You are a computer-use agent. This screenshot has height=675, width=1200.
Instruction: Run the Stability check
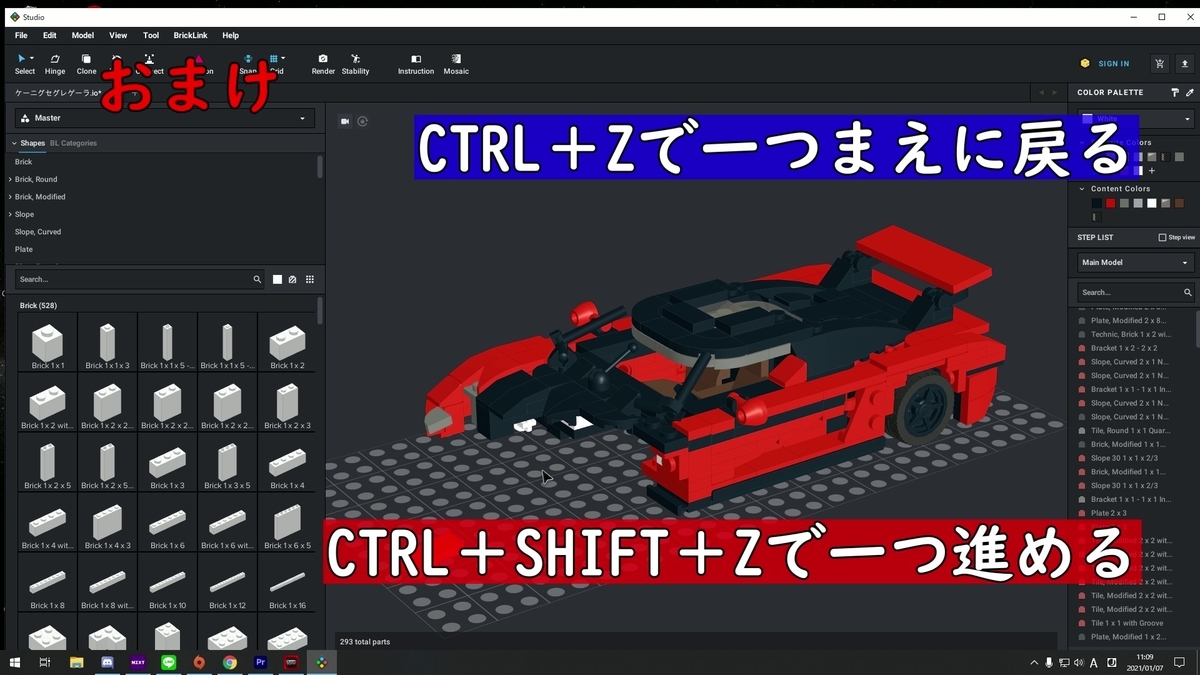coord(355,64)
